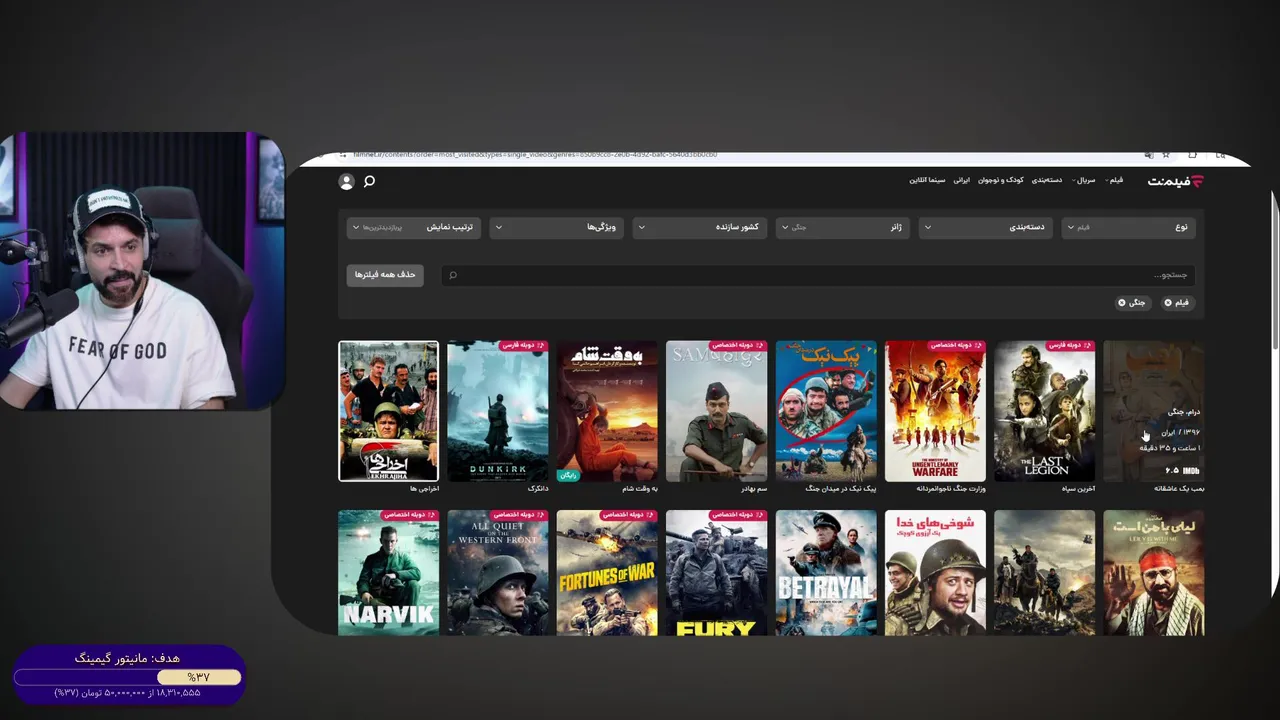Click the streamer webcam overlay
Image resolution: width=1280 pixels, height=720 pixels.
pos(142,271)
